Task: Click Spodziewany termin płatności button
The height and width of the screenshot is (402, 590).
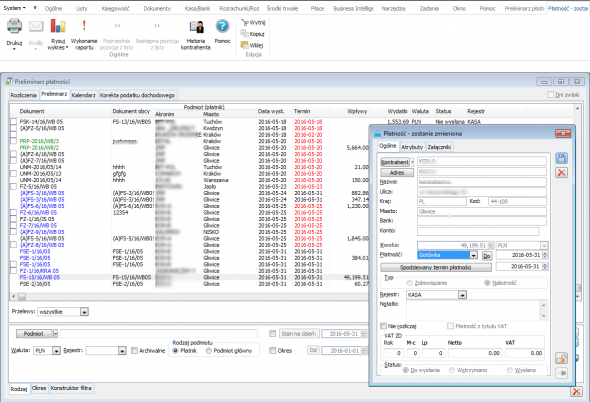Action: (x=436, y=267)
